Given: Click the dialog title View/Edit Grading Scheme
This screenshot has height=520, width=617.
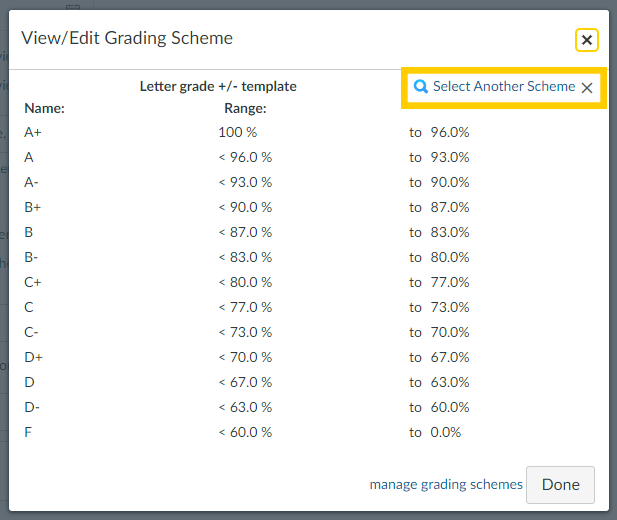Looking at the screenshot, I should coord(127,39).
